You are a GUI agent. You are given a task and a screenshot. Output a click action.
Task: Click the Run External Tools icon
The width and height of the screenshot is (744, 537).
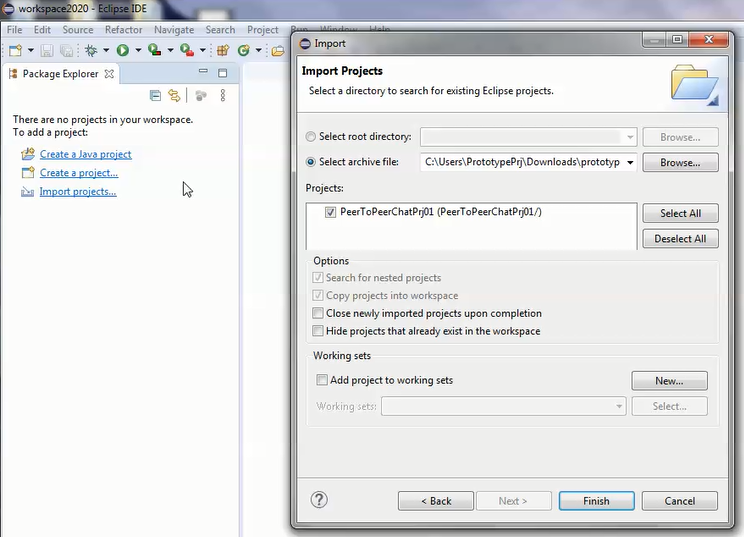[x=186, y=50]
